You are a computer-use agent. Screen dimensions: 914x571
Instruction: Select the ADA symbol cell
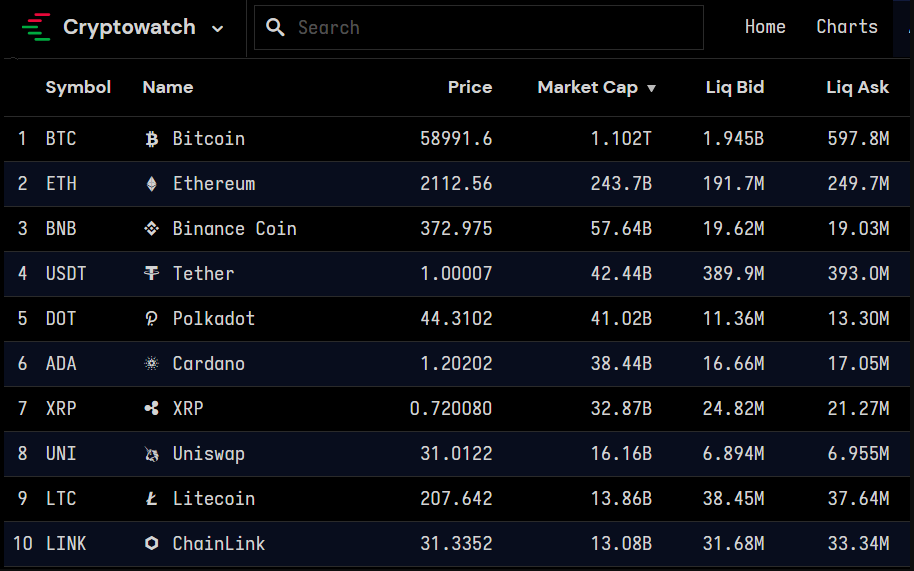pyautogui.click(x=61, y=364)
